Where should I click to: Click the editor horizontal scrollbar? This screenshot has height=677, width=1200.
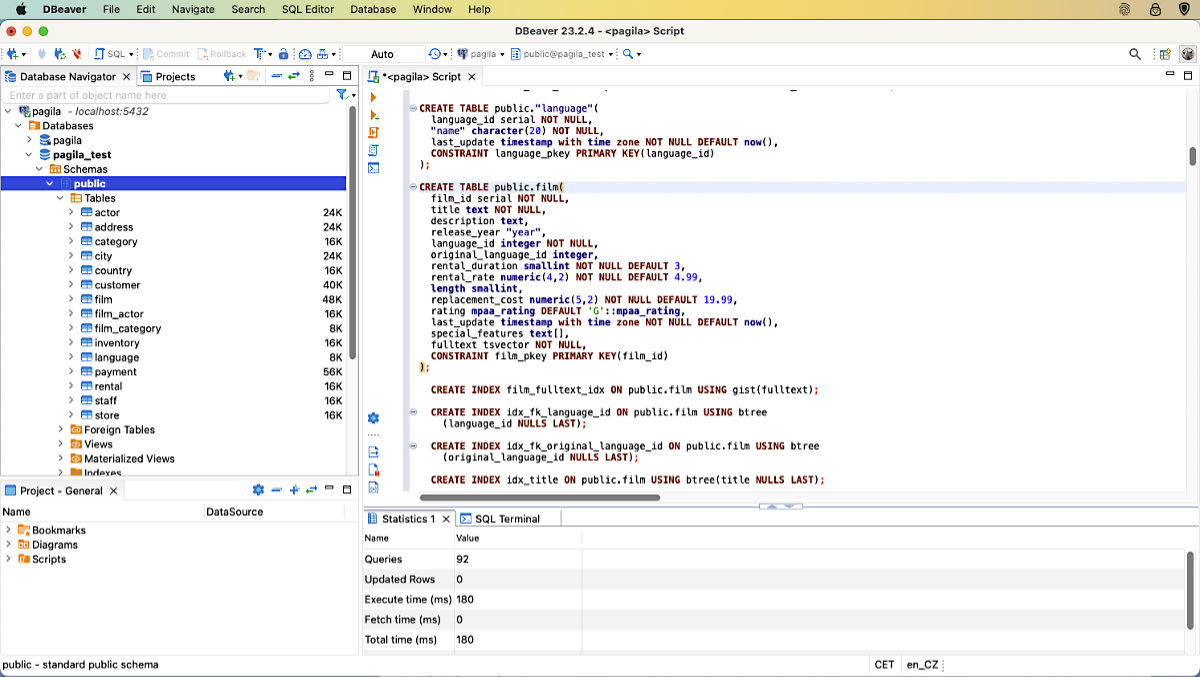[540, 497]
